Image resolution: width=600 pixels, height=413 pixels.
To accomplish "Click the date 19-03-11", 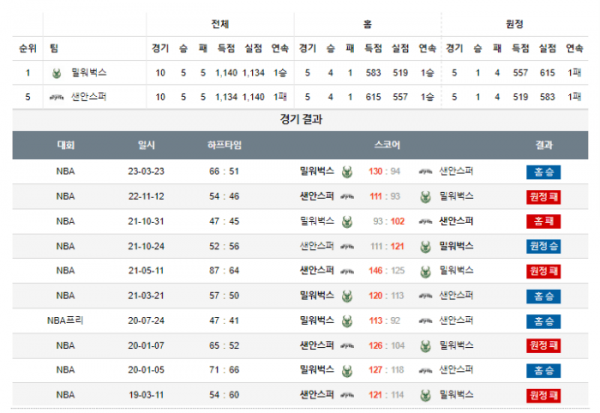I will coord(146,395).
